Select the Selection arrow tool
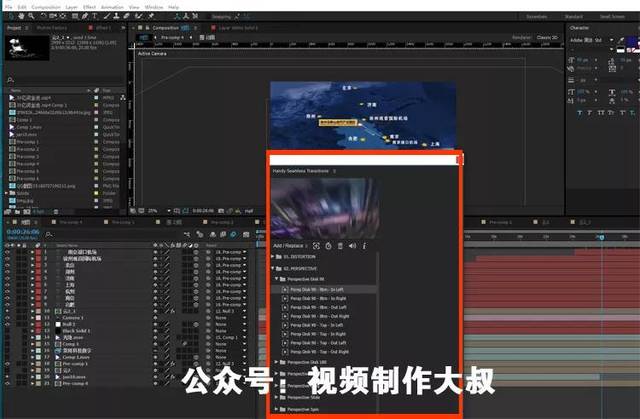 point(11,16)
